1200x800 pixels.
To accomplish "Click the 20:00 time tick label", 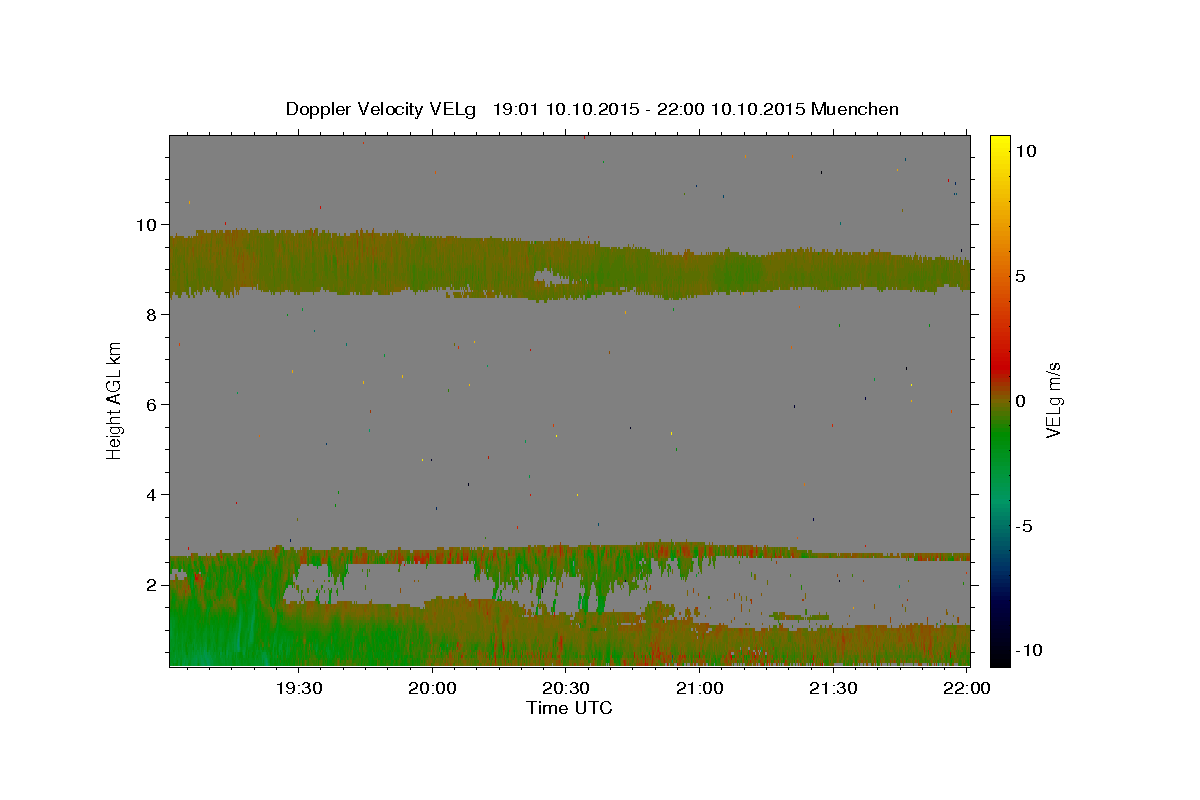I will pyautogui.click(x=433, y=688).
